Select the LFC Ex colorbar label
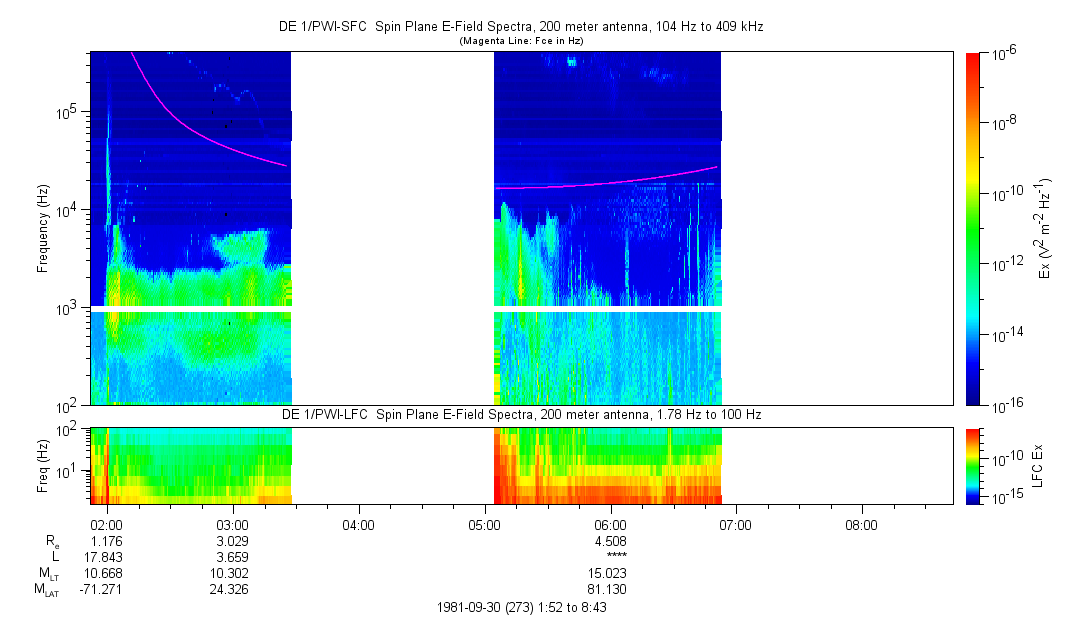This screenshot has width=1083, height=620. 1040,465
